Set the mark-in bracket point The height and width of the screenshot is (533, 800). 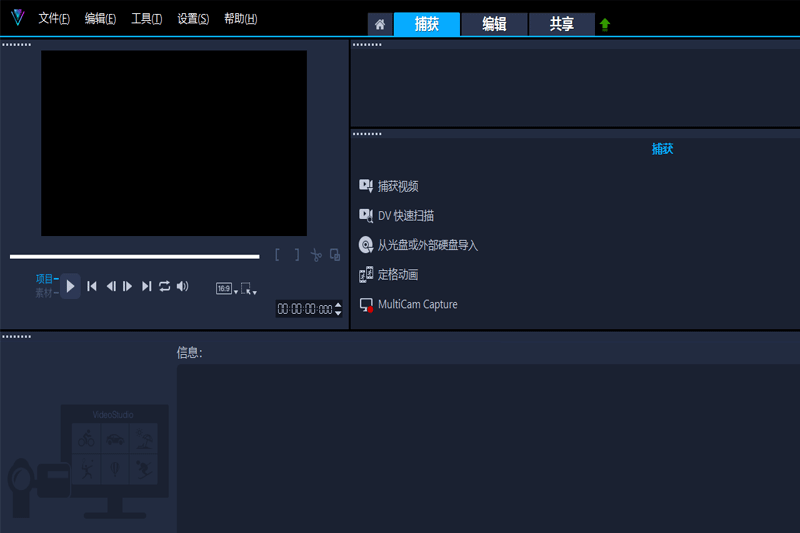coord(277,255)
